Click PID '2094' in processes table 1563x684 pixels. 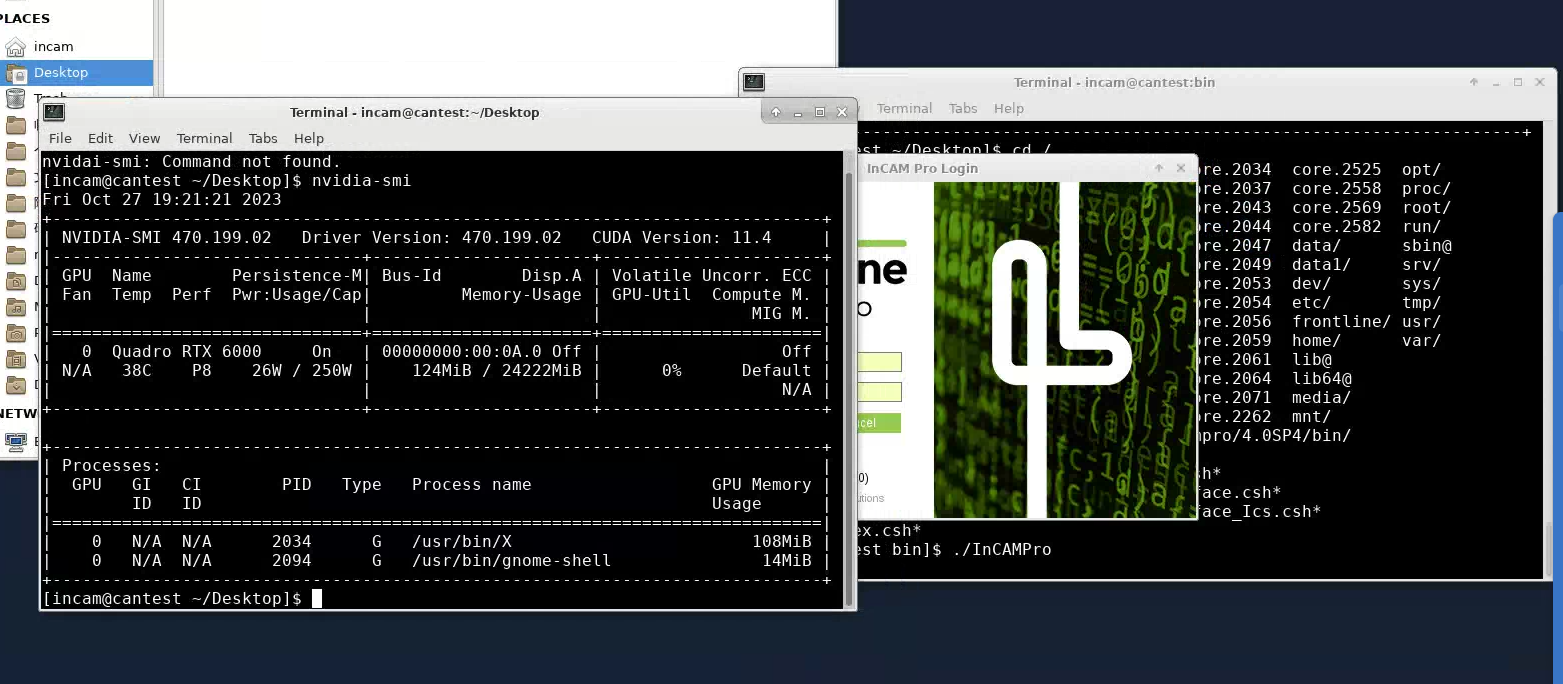(x=291, y=560)
